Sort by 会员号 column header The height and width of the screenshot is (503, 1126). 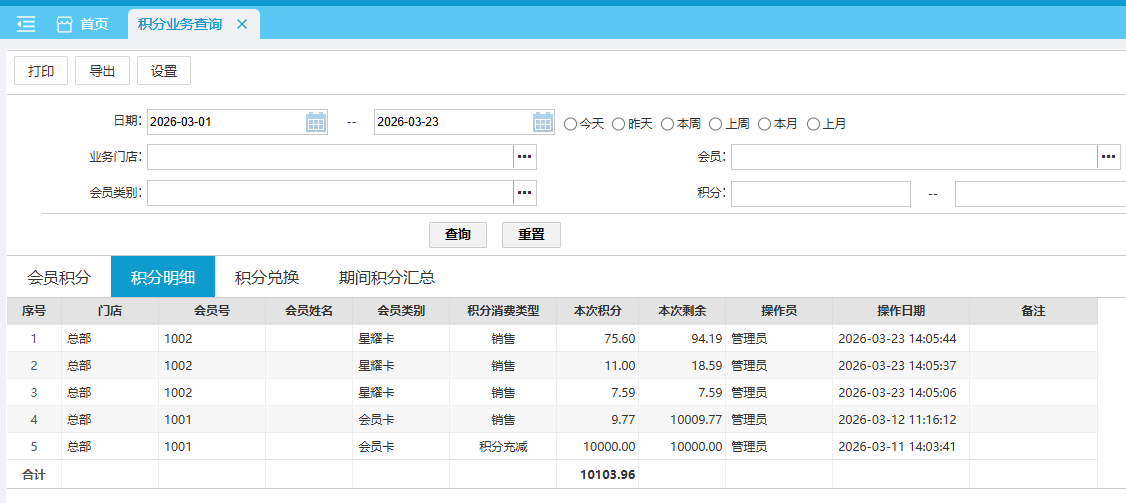pos(212,311)
